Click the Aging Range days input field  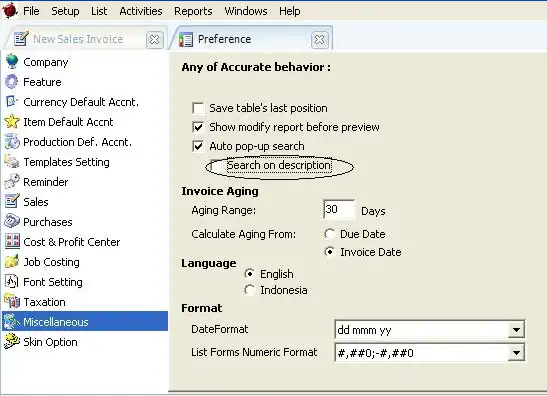(339, 209)
